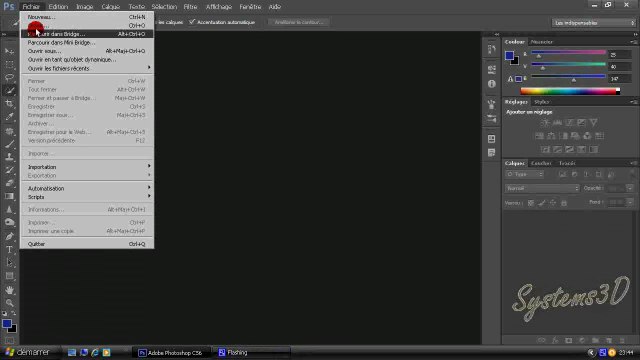640x360 pixels.
Task: Open the Calque menu
Action: [111, 7]
